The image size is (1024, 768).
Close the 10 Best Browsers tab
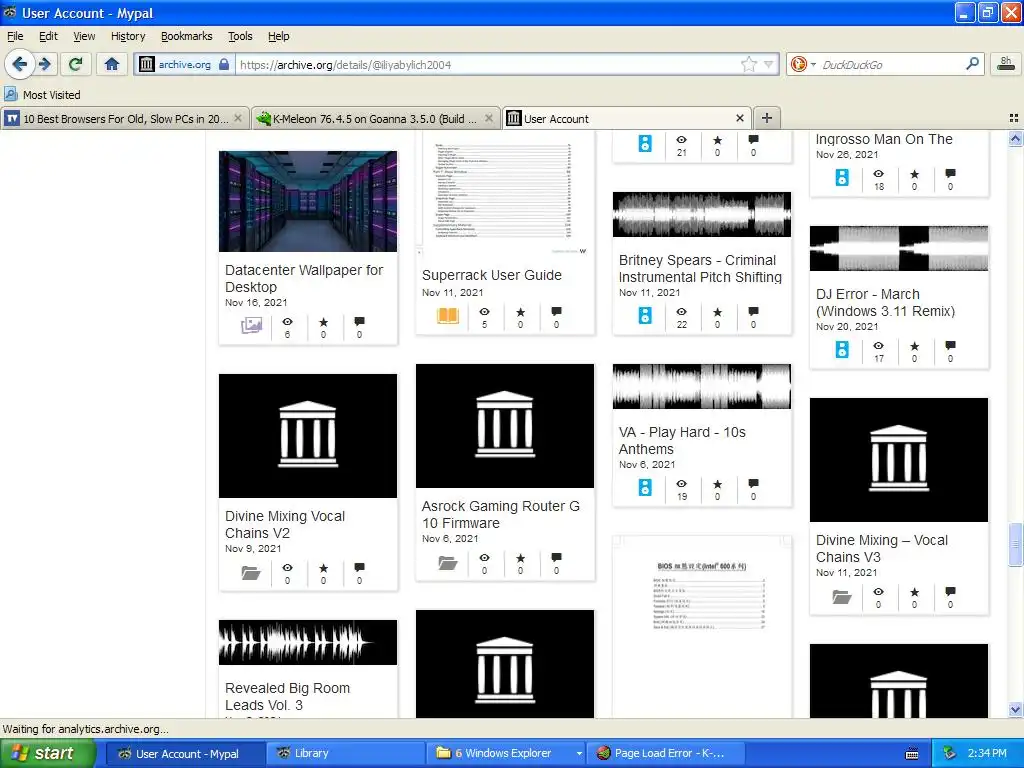[238, 118]
